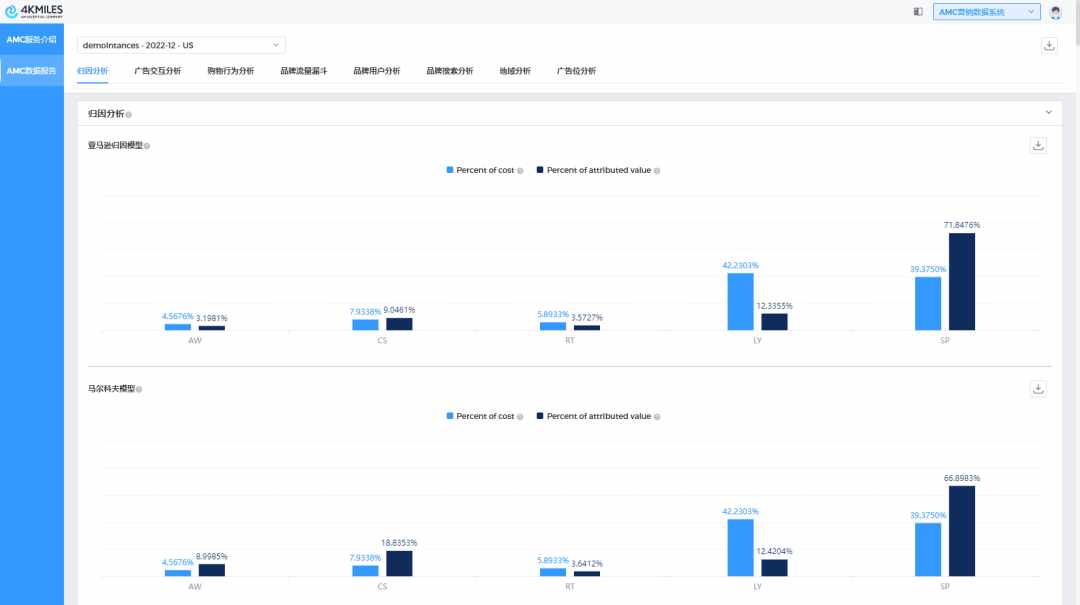Open the demoIntances - 2022-12 - US dropdown

click(181, 45)
